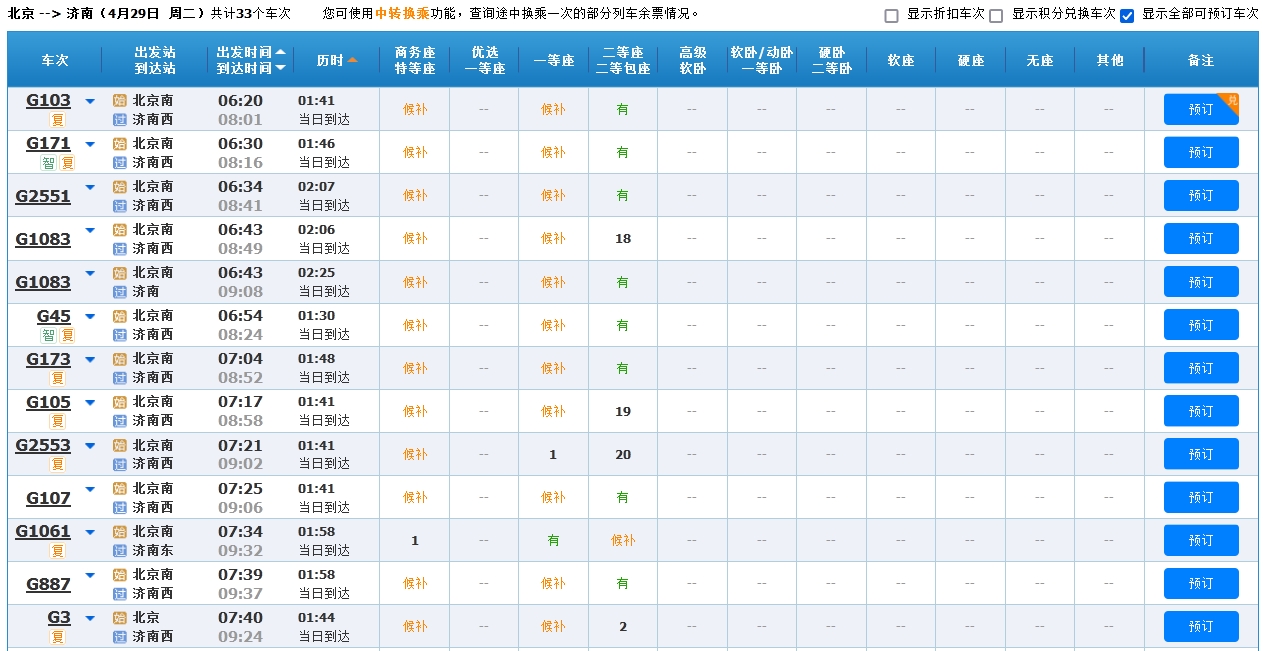The width and height of the screenshot is (1263, 651).
Task: Click 预订 for train G2553
Action: (1201, 454)
